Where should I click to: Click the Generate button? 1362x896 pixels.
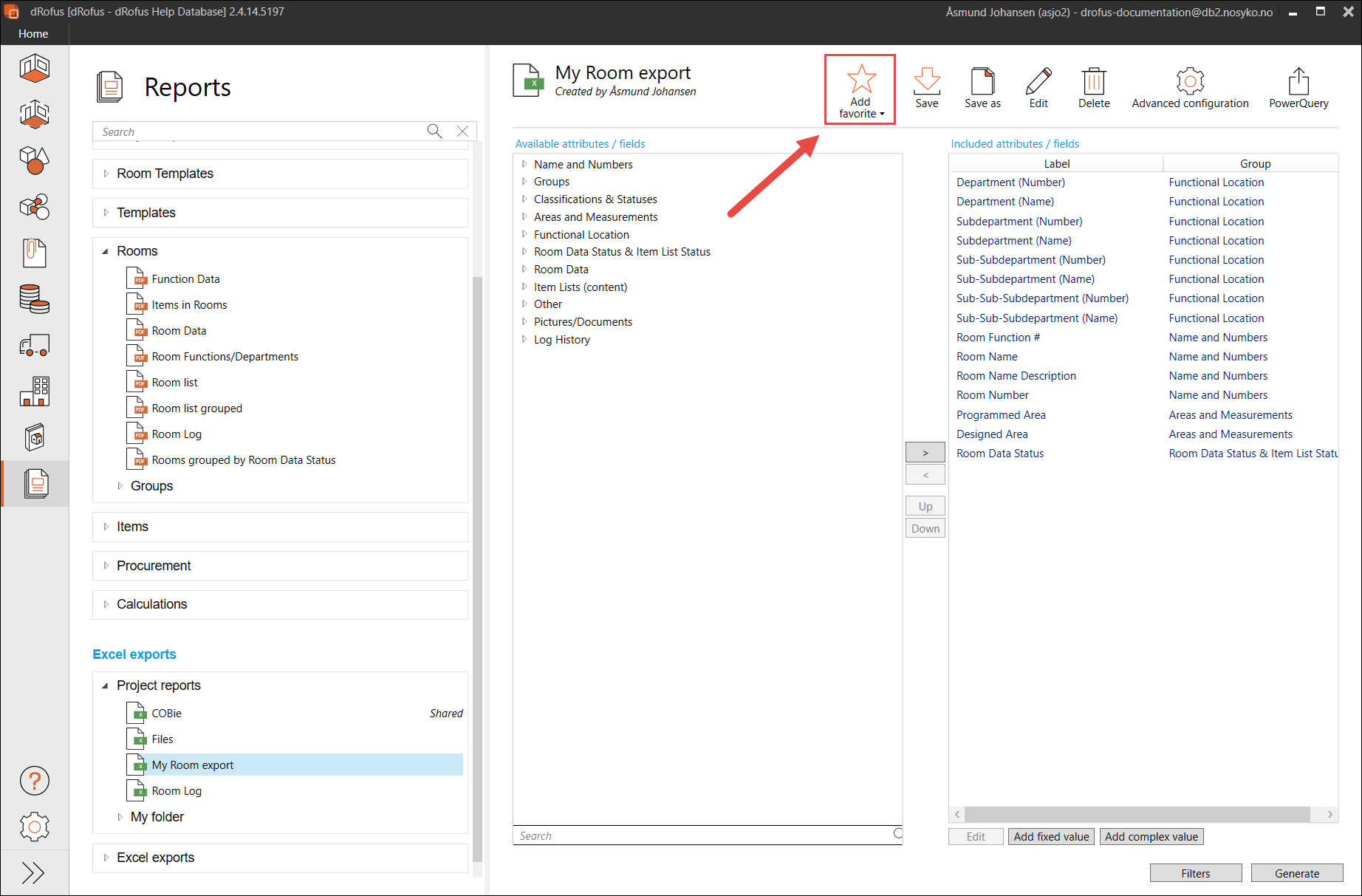point(1296,873)
